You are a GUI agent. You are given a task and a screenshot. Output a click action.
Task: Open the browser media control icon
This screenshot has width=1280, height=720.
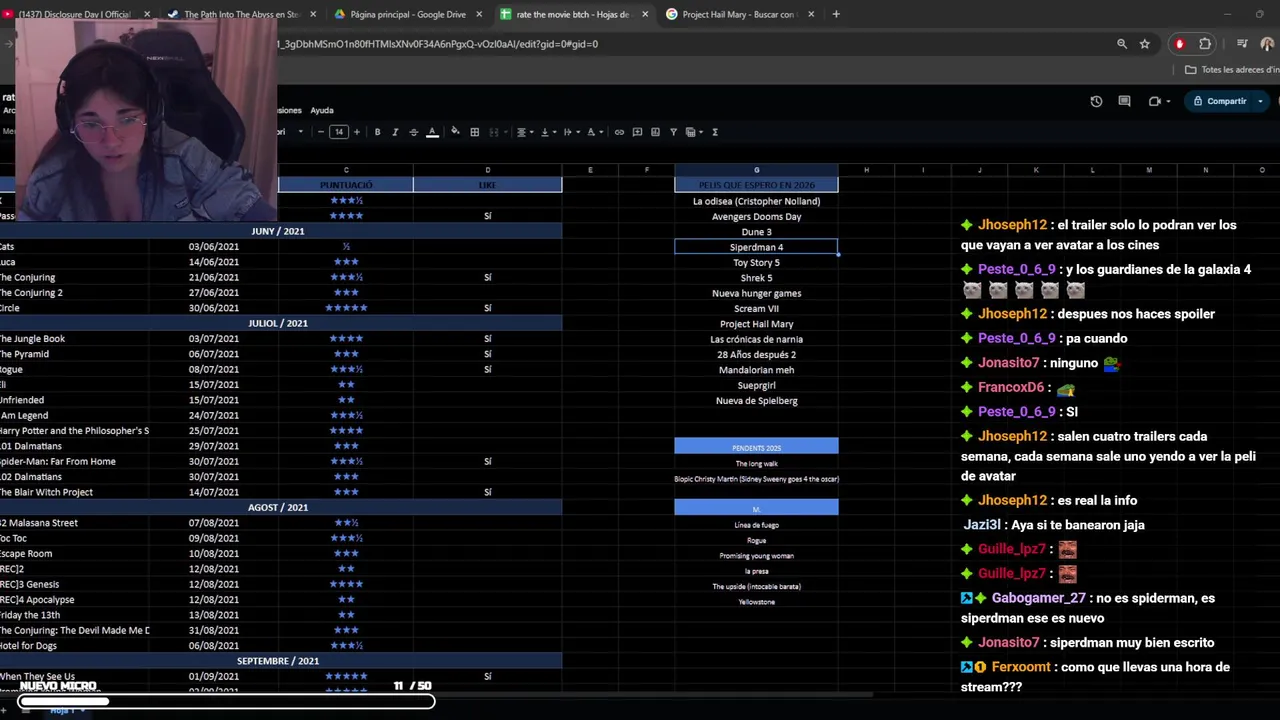[1241, 44]
